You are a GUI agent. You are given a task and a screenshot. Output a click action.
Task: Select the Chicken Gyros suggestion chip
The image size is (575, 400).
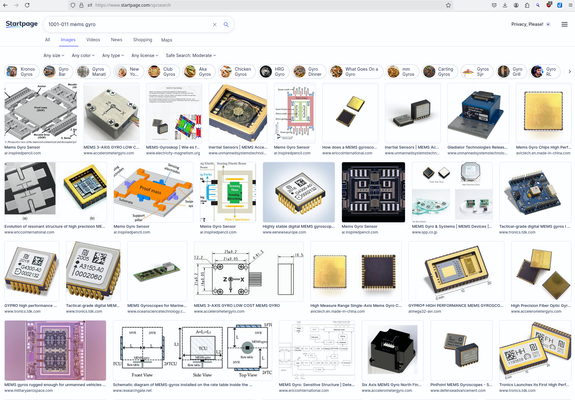tap(237, 71)
